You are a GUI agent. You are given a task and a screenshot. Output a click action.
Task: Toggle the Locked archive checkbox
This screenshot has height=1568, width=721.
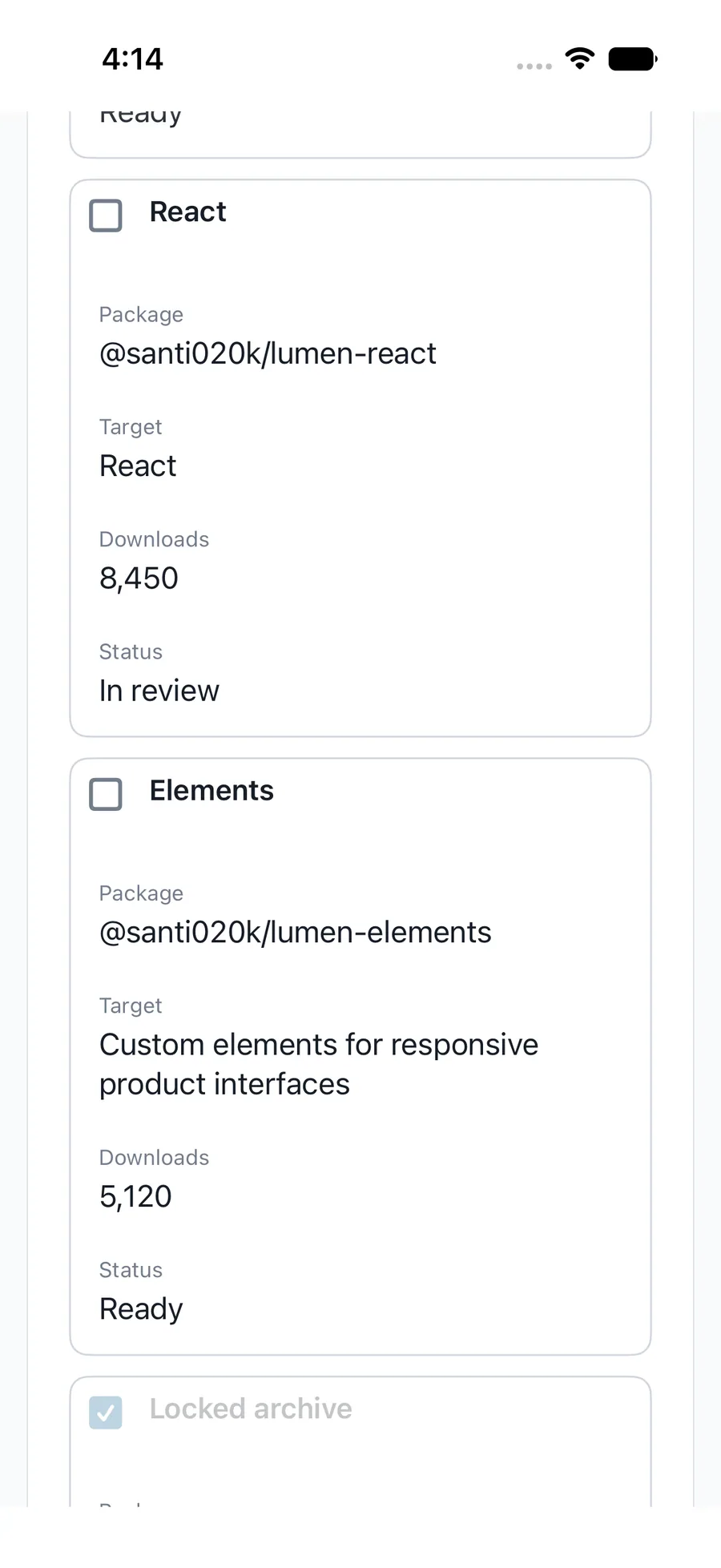point(106,1413)
